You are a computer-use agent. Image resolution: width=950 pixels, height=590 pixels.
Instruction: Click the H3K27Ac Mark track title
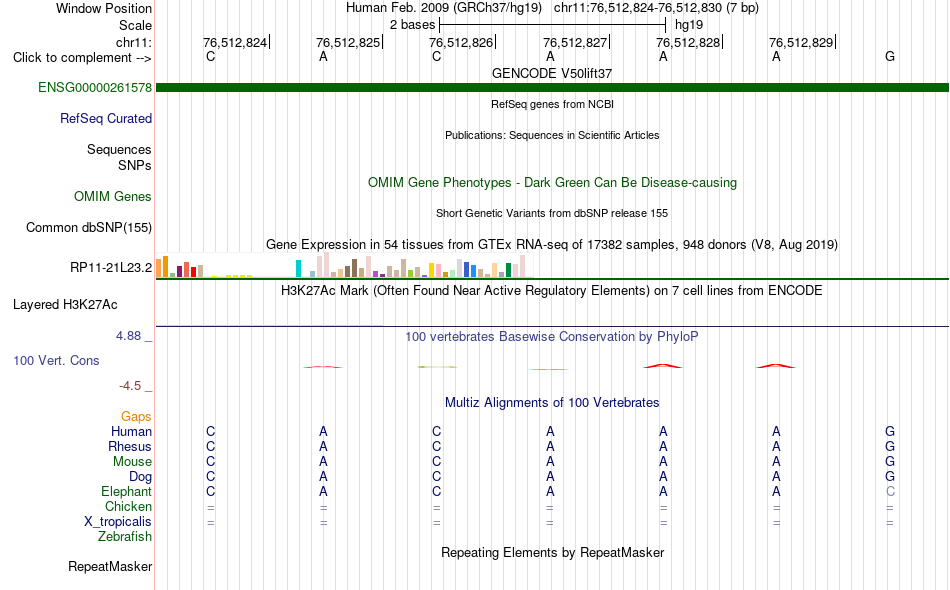pyautogui.click(x=552, y=290)
